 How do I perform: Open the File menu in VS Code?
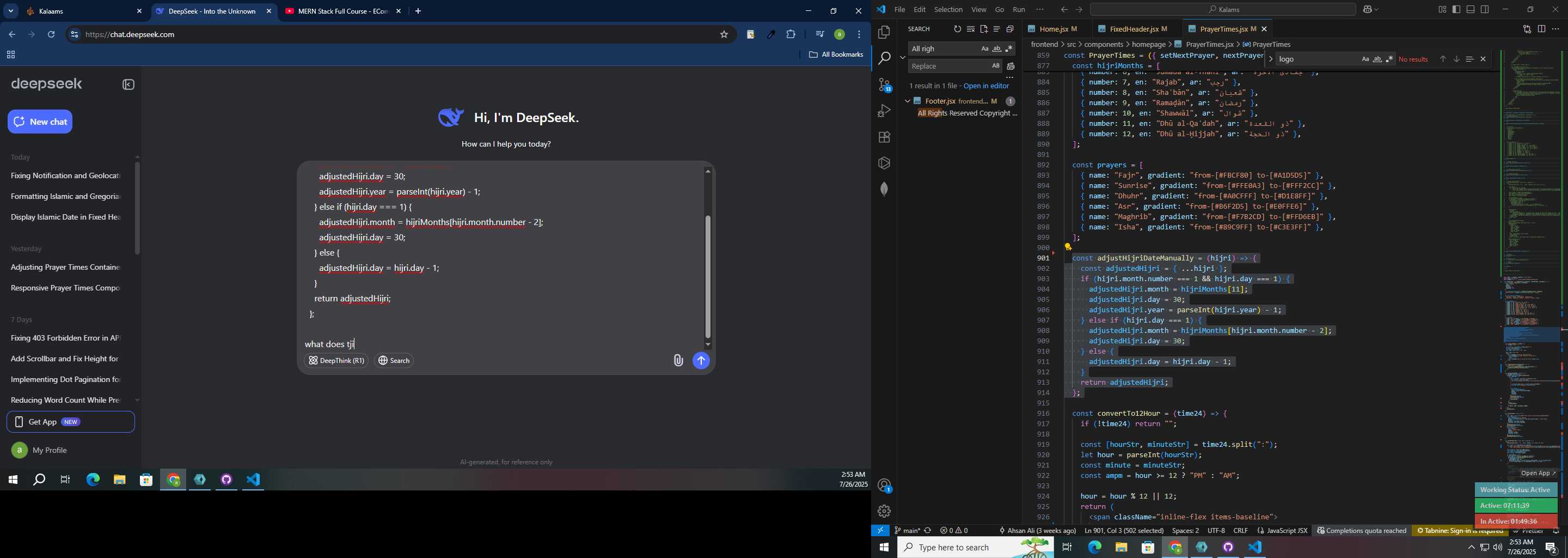pyautogui.click(x=899, y=10)
